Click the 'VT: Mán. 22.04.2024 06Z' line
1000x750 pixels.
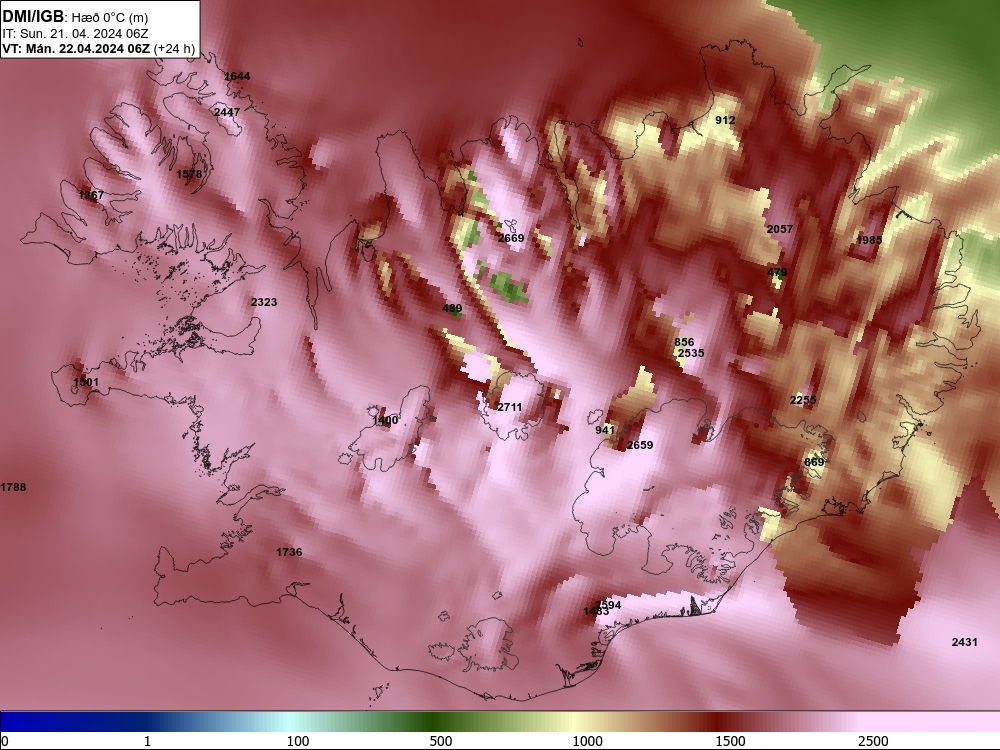76,48
